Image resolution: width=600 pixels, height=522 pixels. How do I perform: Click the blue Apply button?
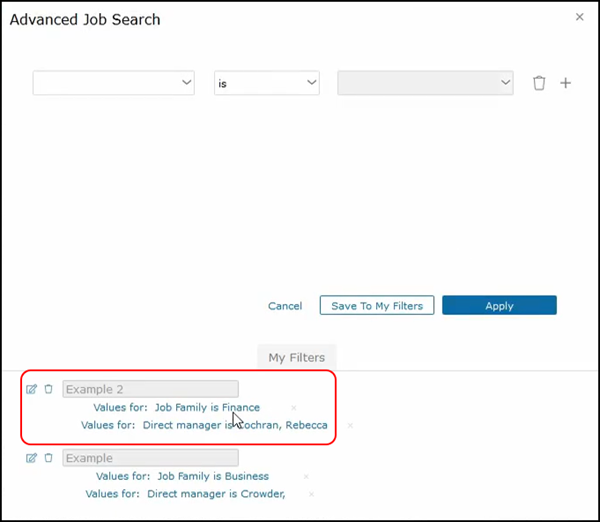click(x=499, y=306)
